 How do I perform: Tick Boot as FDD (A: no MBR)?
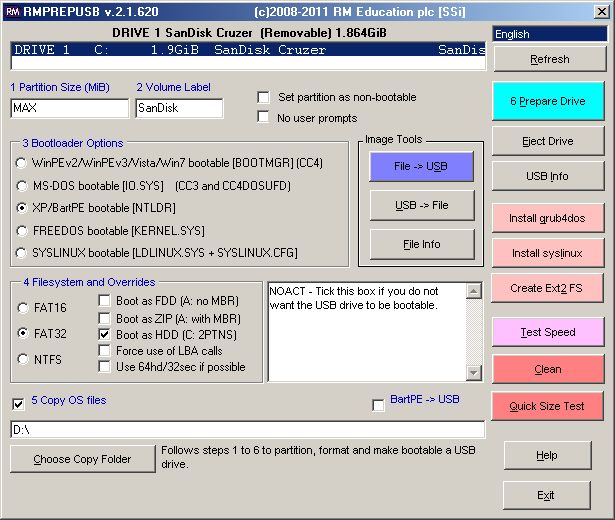[104, 300]
